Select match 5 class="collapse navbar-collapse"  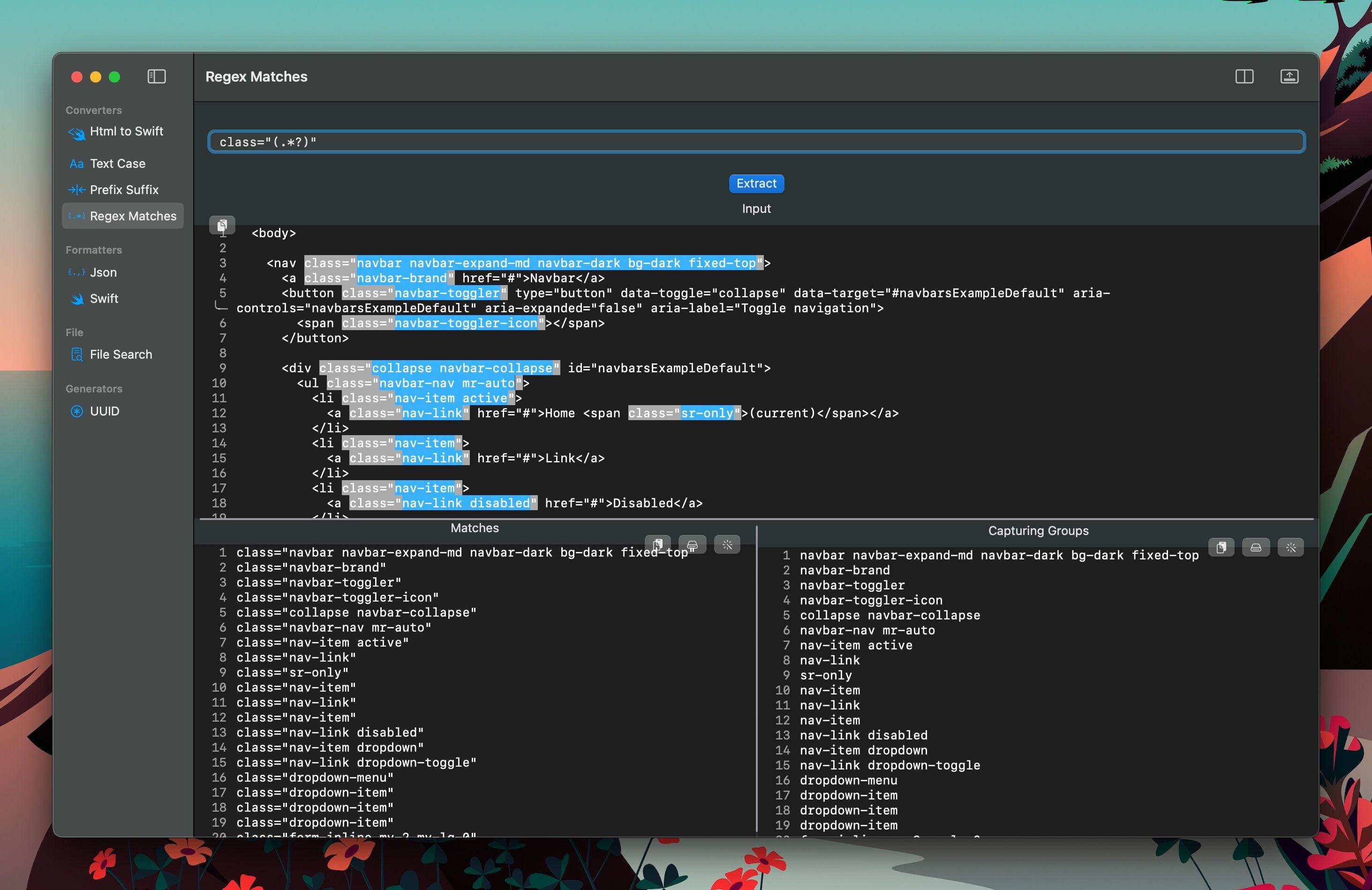coord(356,612)
